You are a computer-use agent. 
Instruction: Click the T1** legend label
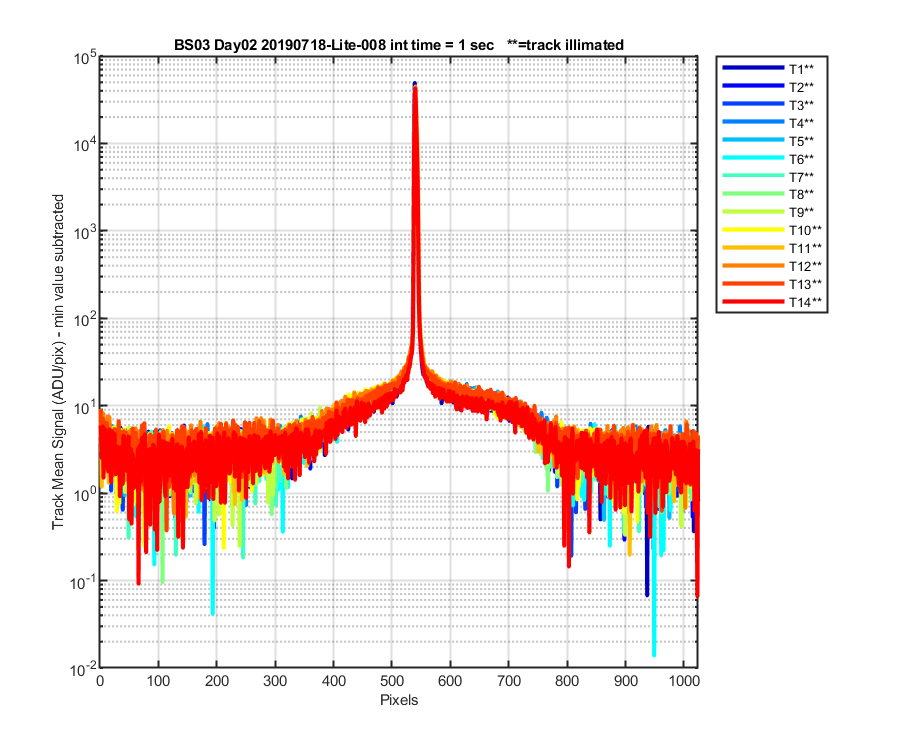coord(801,69)
